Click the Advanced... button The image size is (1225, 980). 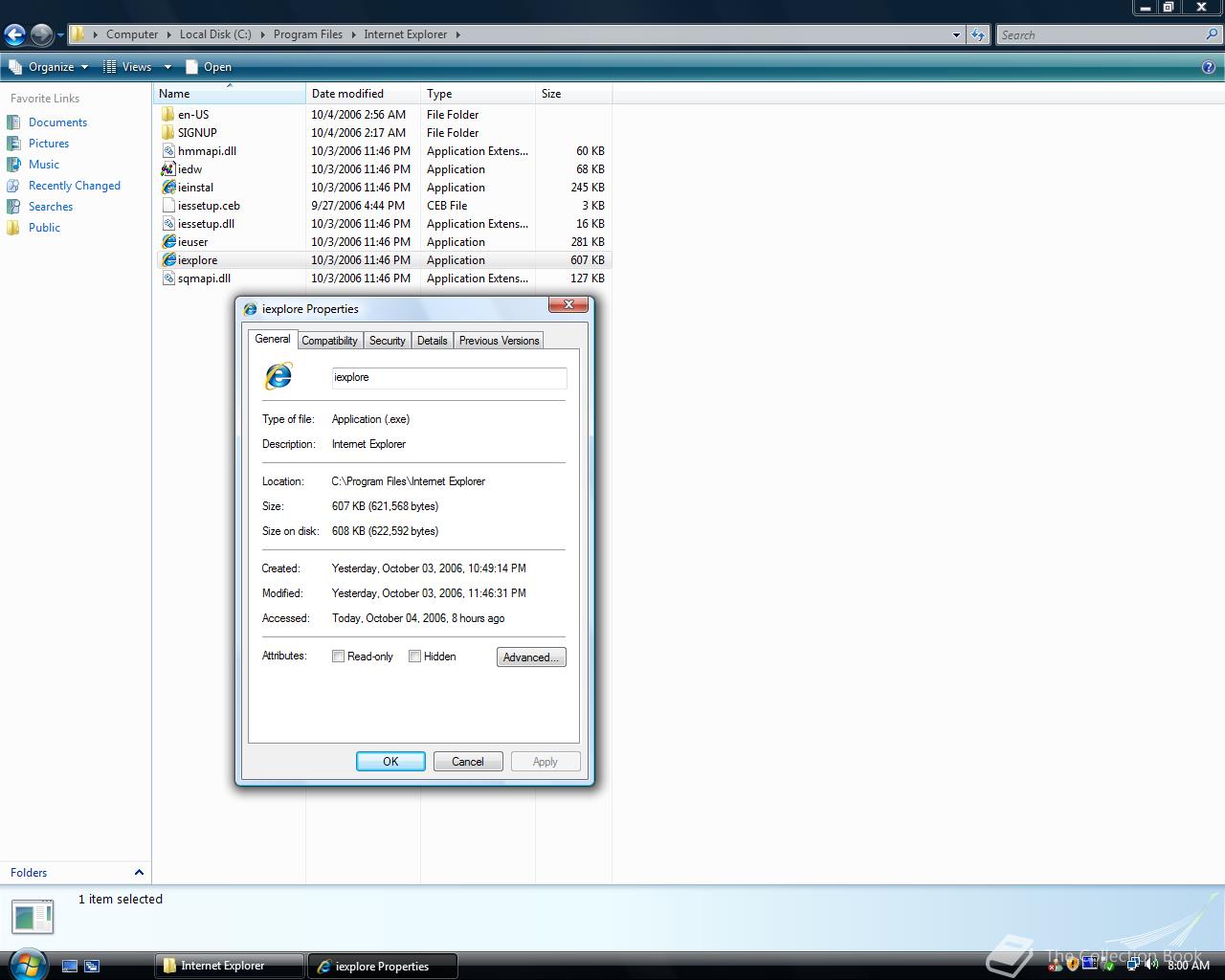click(531, 657)
